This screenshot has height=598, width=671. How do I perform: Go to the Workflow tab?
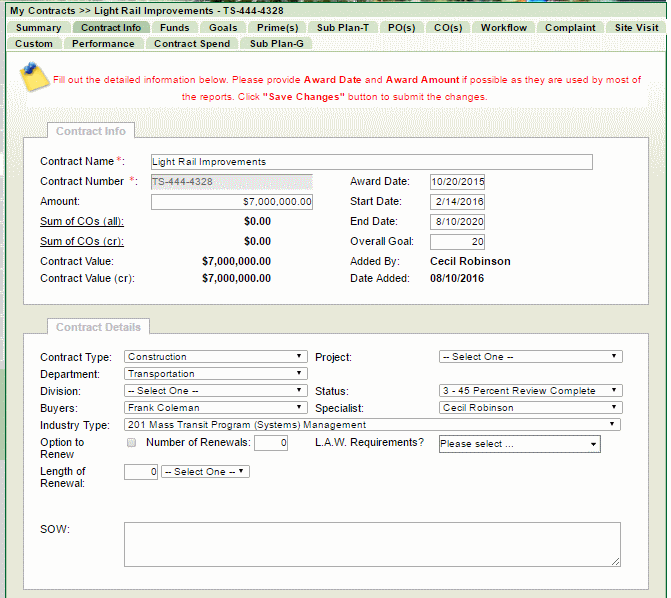(503, 28)
